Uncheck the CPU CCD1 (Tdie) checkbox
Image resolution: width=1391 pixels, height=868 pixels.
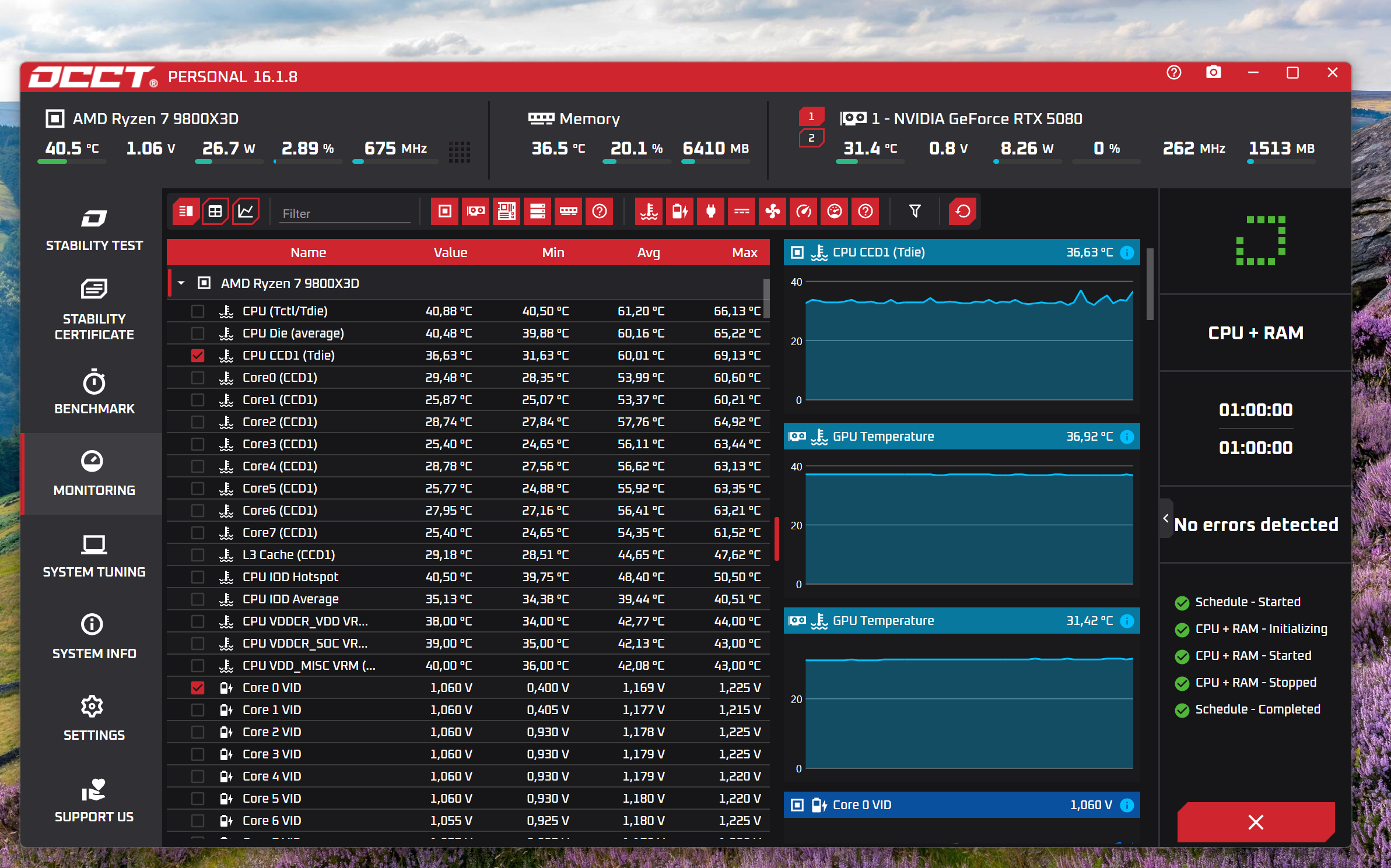point(198,356)
